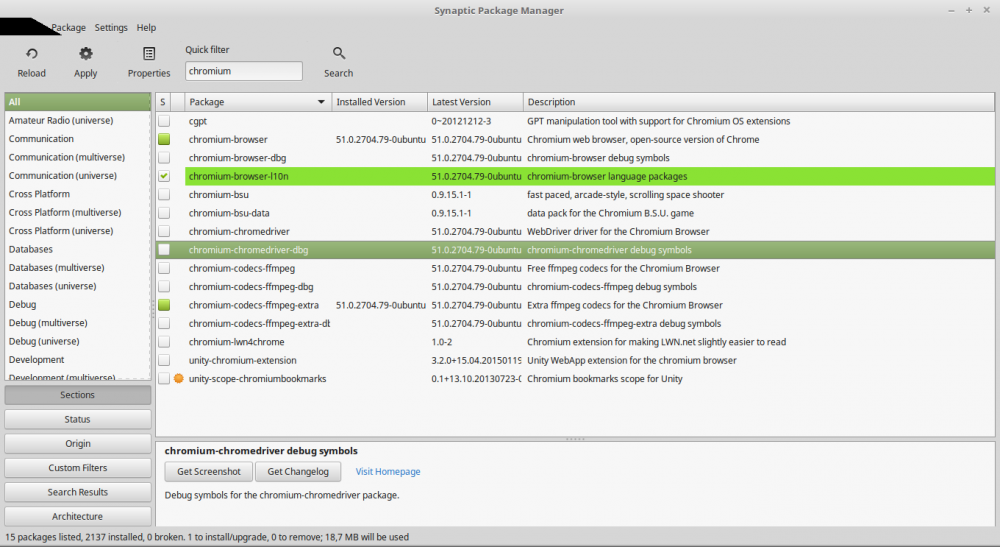Select the chromium-bsu package name
Screen dimensions: 1000x547
click(219, 195)
